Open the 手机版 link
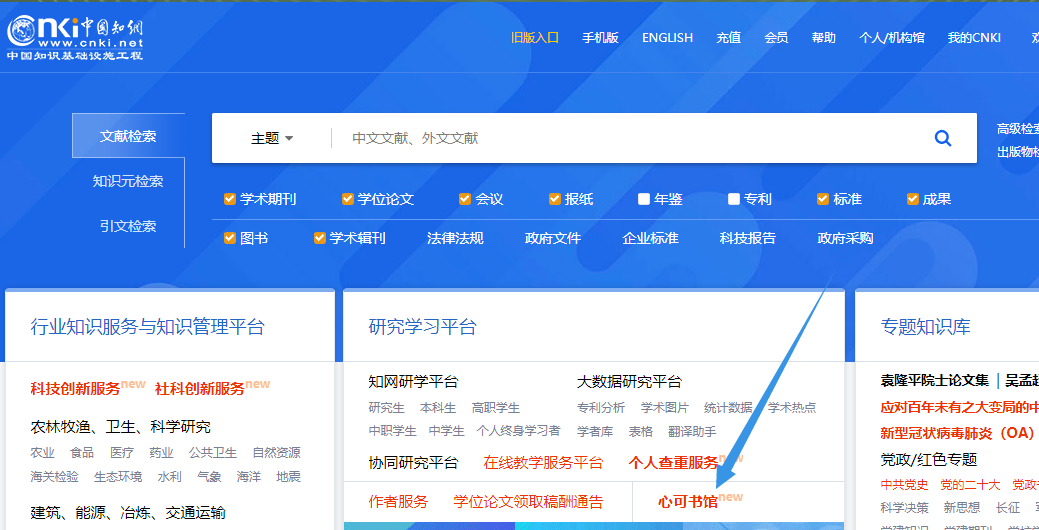 pos(600,38)
